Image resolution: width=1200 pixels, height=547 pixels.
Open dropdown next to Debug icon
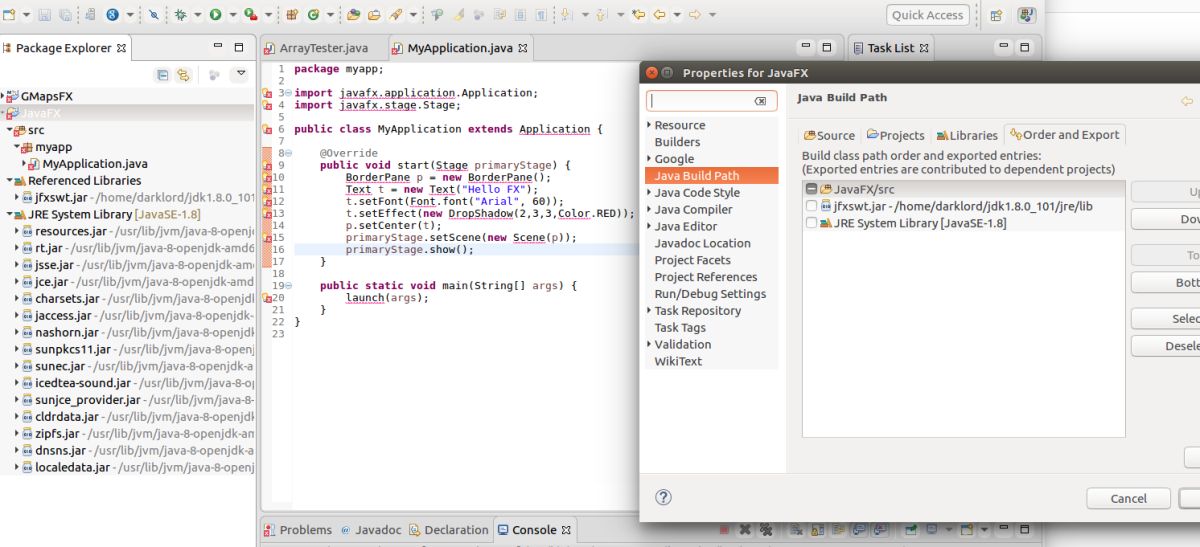(197, 15)
